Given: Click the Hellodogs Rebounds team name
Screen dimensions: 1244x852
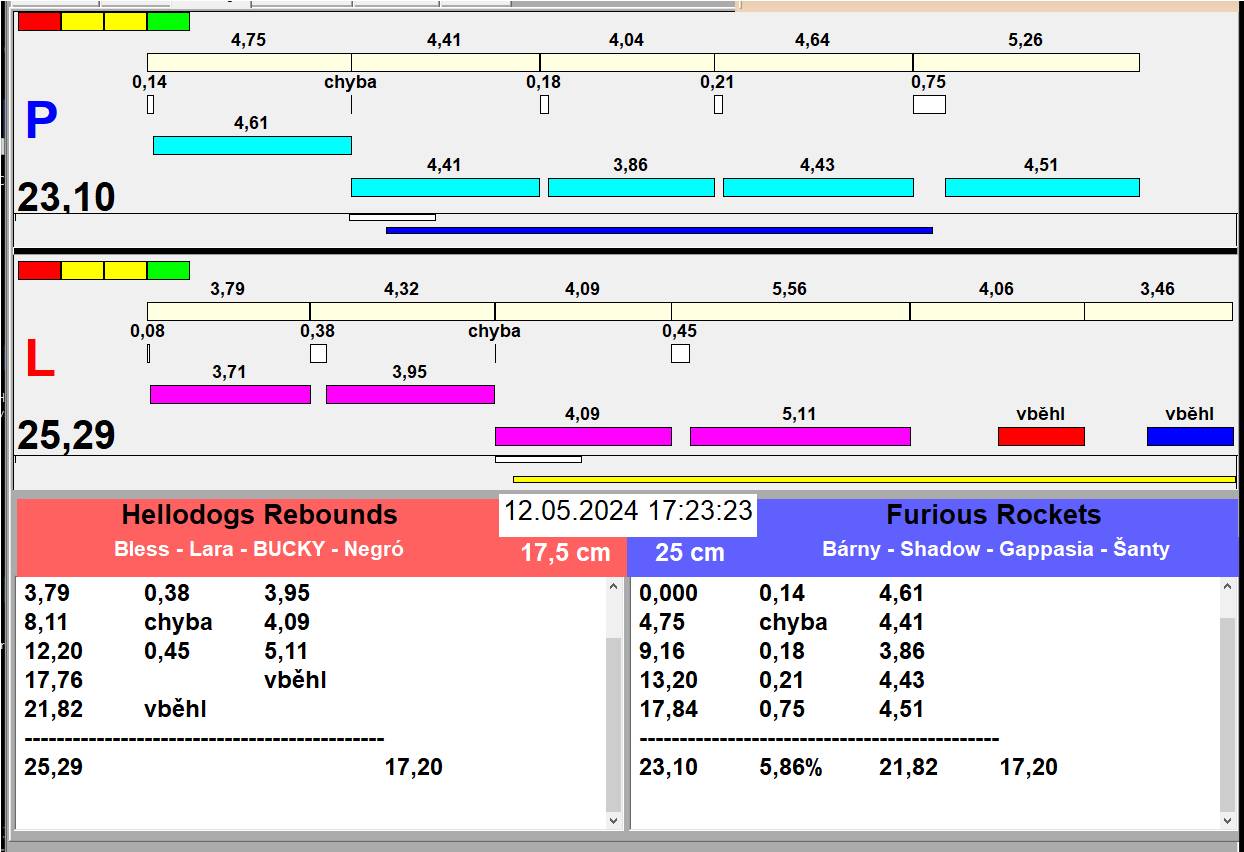Looking at the screenshot, I should point(259,515).
